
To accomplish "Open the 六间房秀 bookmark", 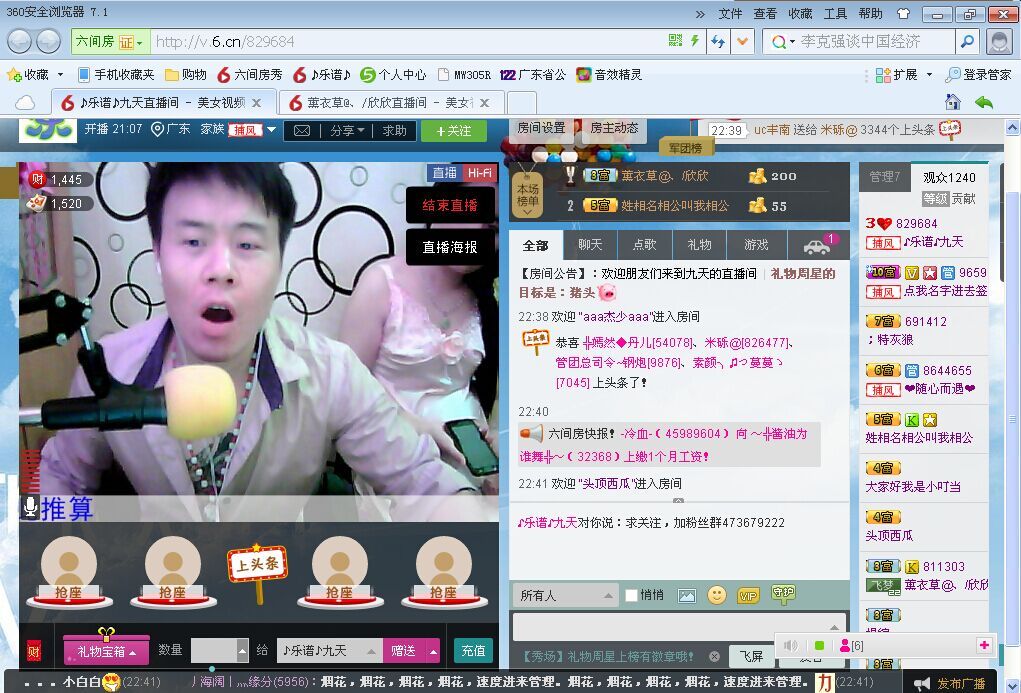I will click(x=250, y=75).
